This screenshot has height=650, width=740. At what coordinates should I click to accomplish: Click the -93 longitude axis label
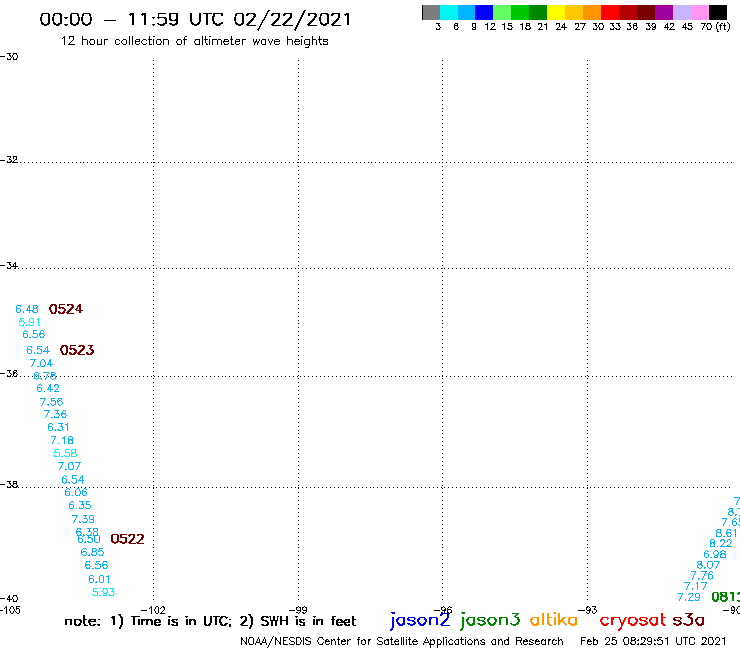(x=588, y=610)
